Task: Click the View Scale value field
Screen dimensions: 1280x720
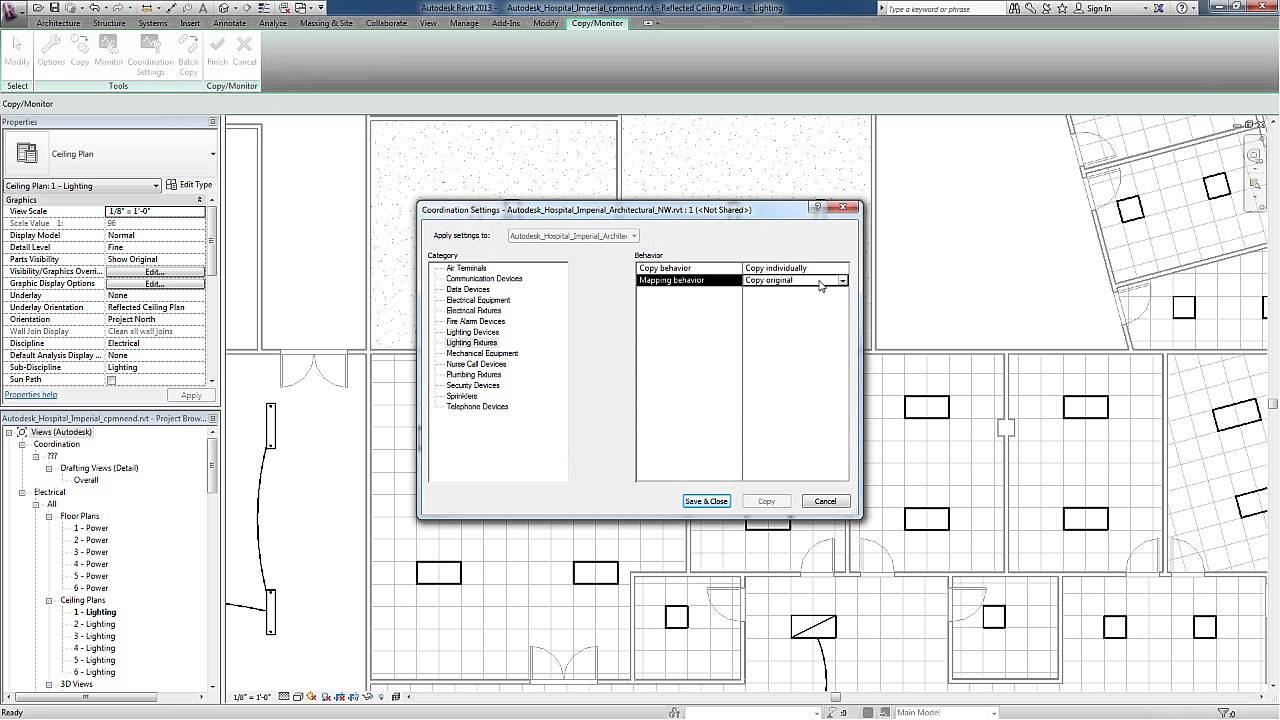Action: tap(155, 211)
